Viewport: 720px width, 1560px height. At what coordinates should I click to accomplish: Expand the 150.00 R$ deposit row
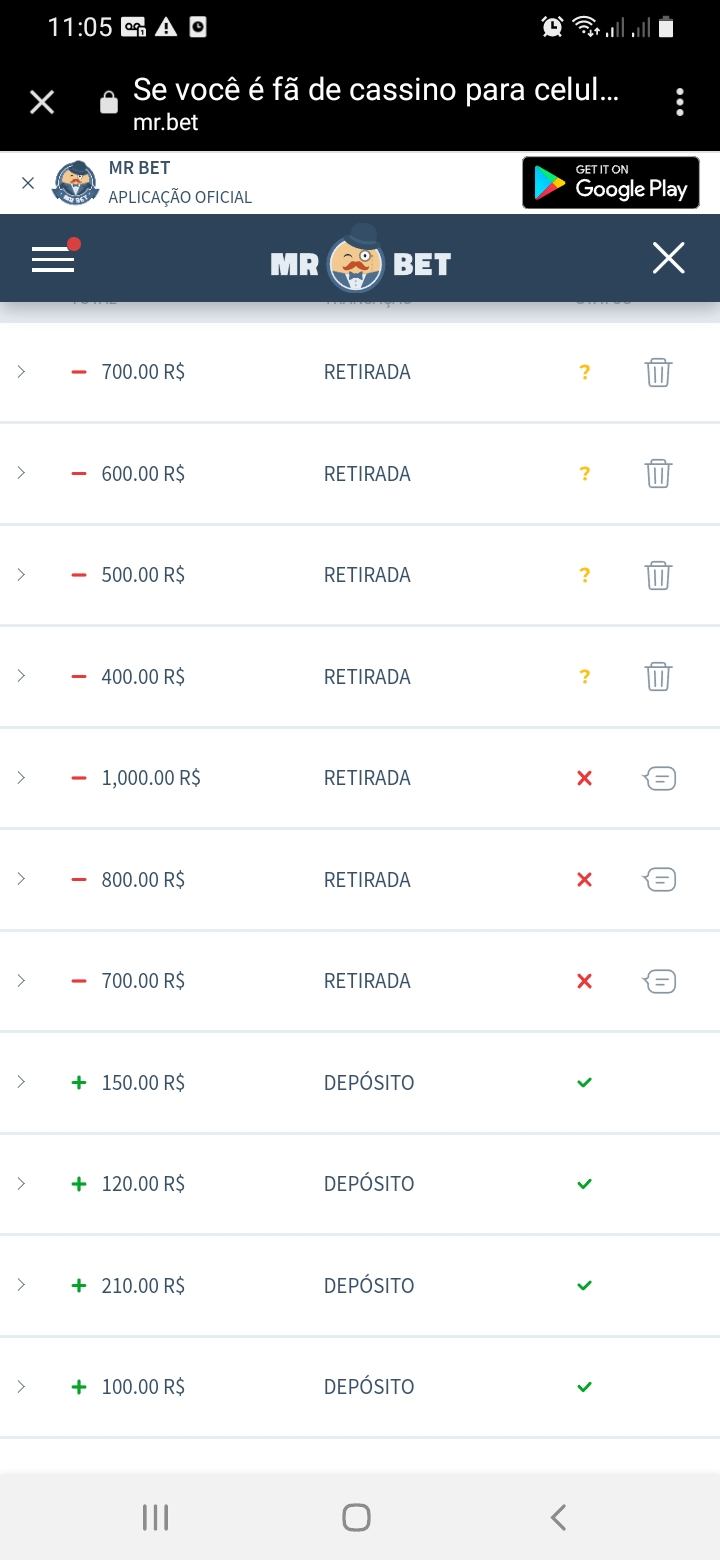click(x=21, y=1082)
